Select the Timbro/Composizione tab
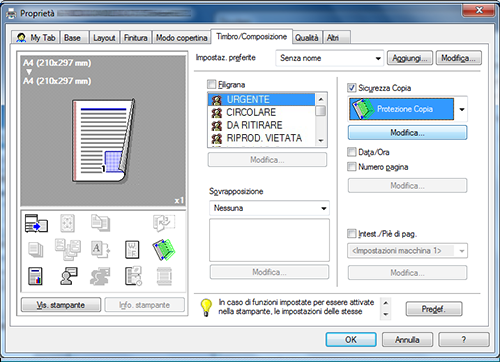 (x=252, y=36)
